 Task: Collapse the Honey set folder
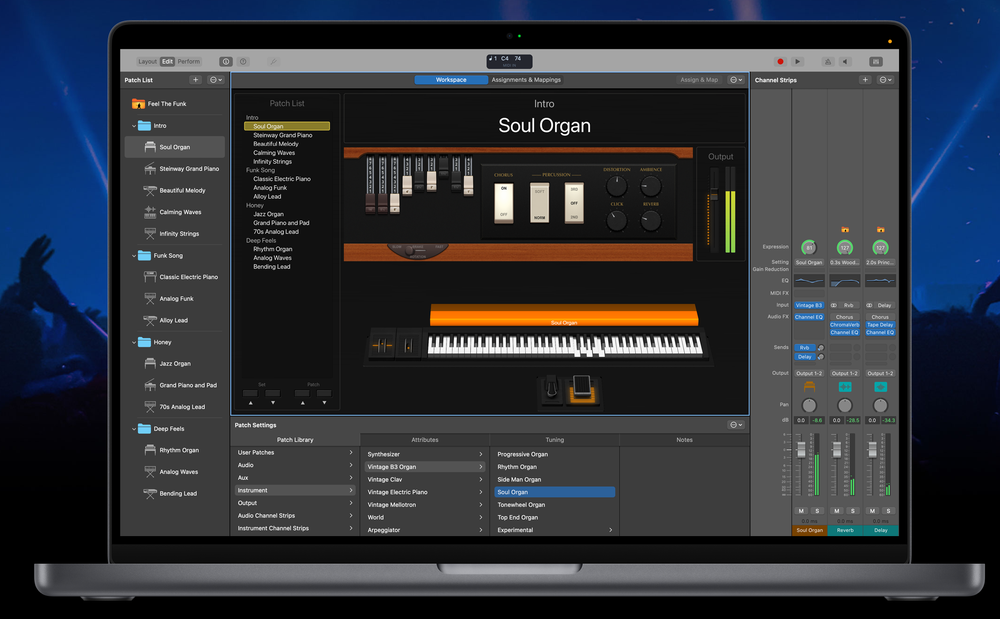point(134,342)
